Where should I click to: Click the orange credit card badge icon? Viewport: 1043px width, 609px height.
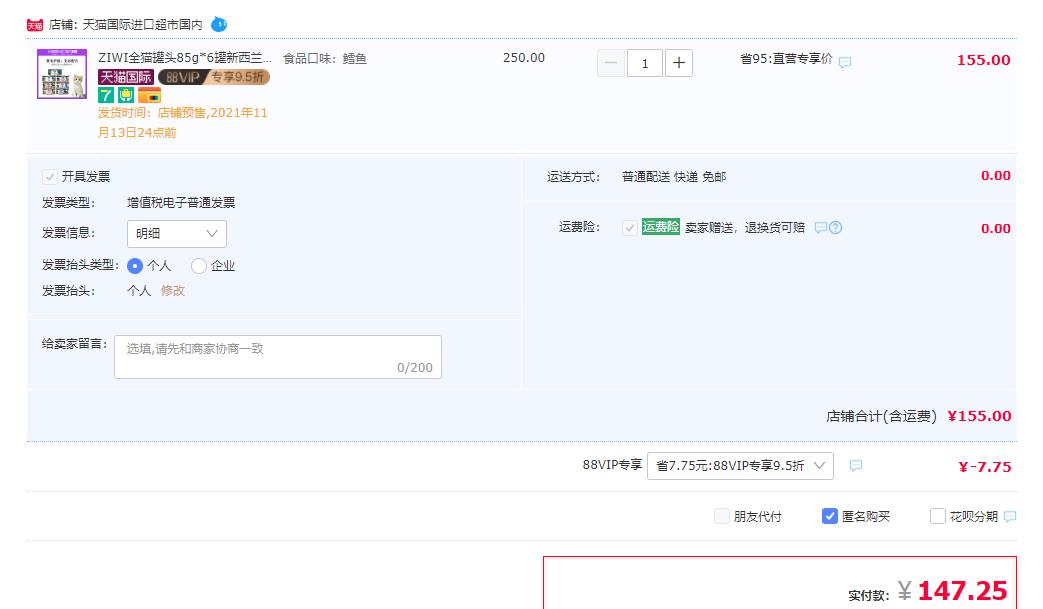[x=149, y=95]
